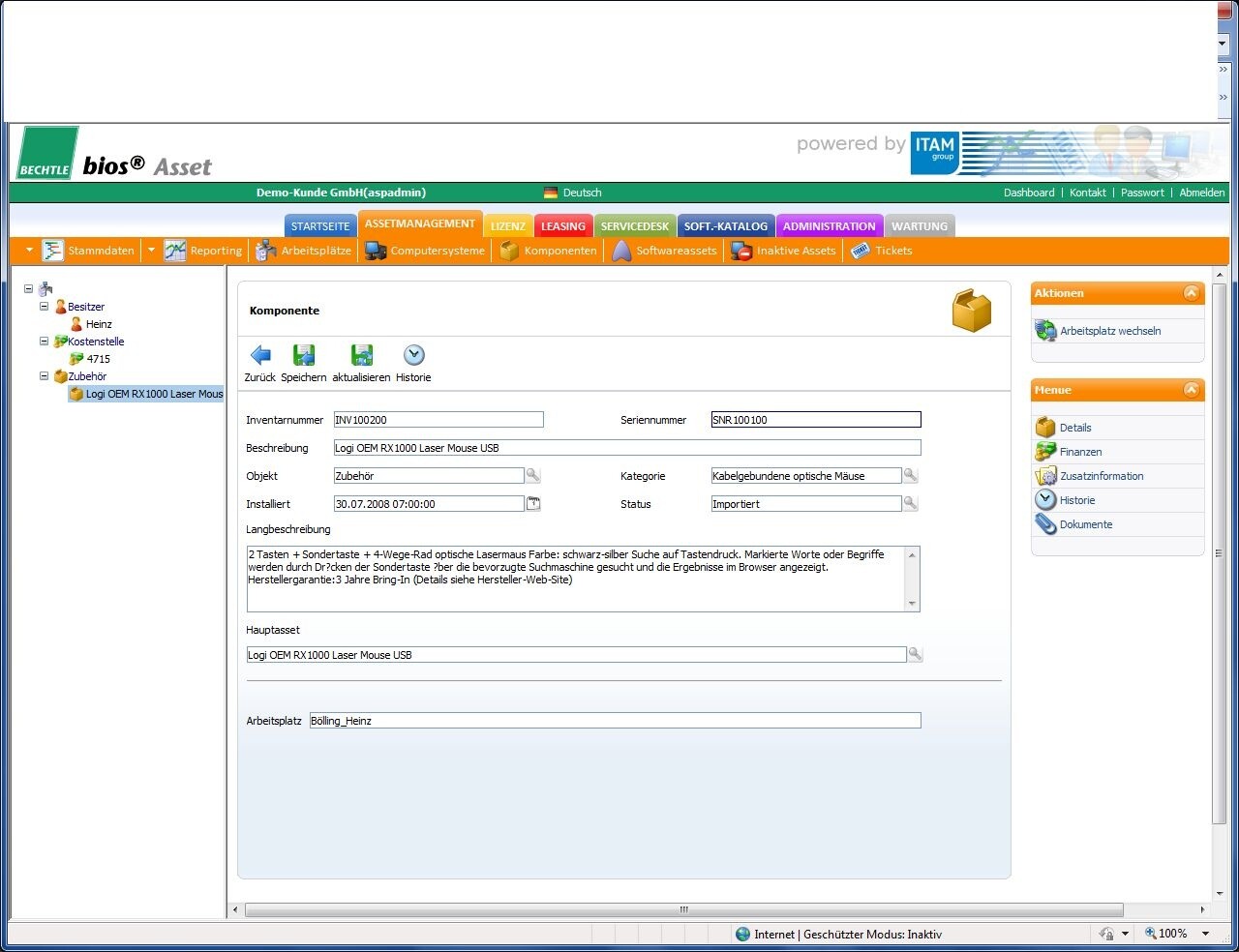Collapse the Aktionen panel
This screenshot has height=952, width=1239.
(1191, 293)
